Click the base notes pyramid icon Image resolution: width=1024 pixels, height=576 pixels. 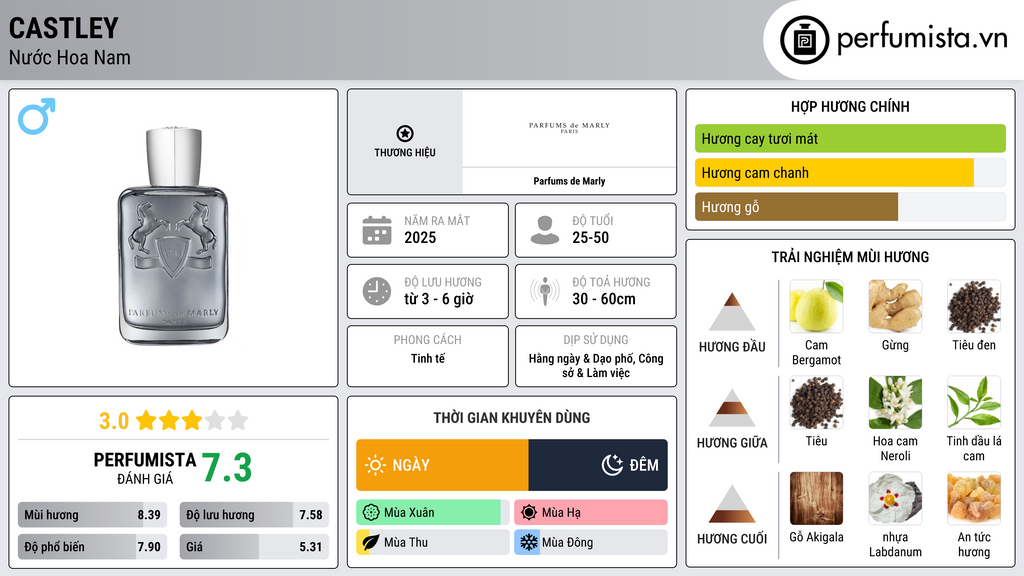point(732,504)
